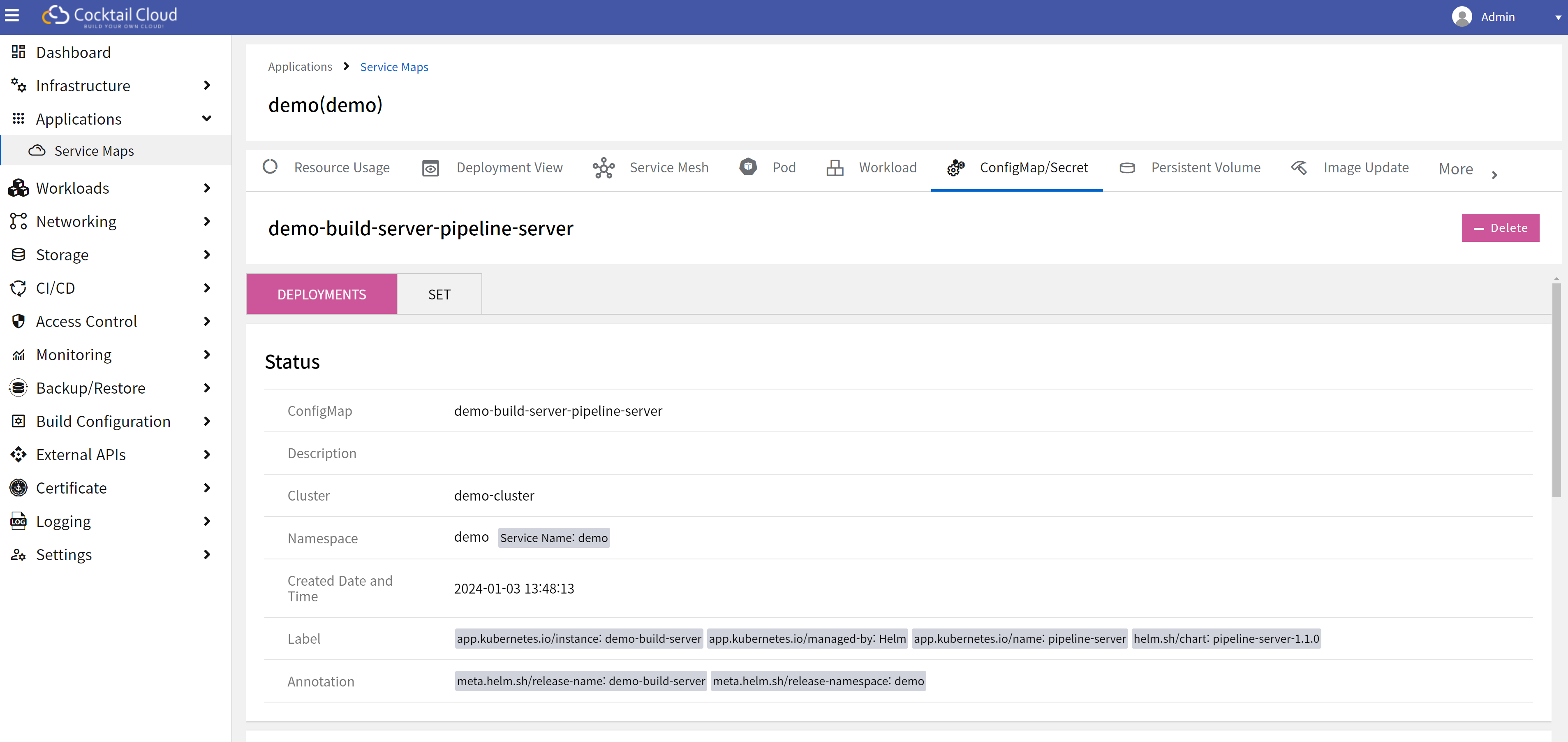Open Dashboard from sidebar
Viewport: 1568px width, 742px height.
click(x=73, y=52)
